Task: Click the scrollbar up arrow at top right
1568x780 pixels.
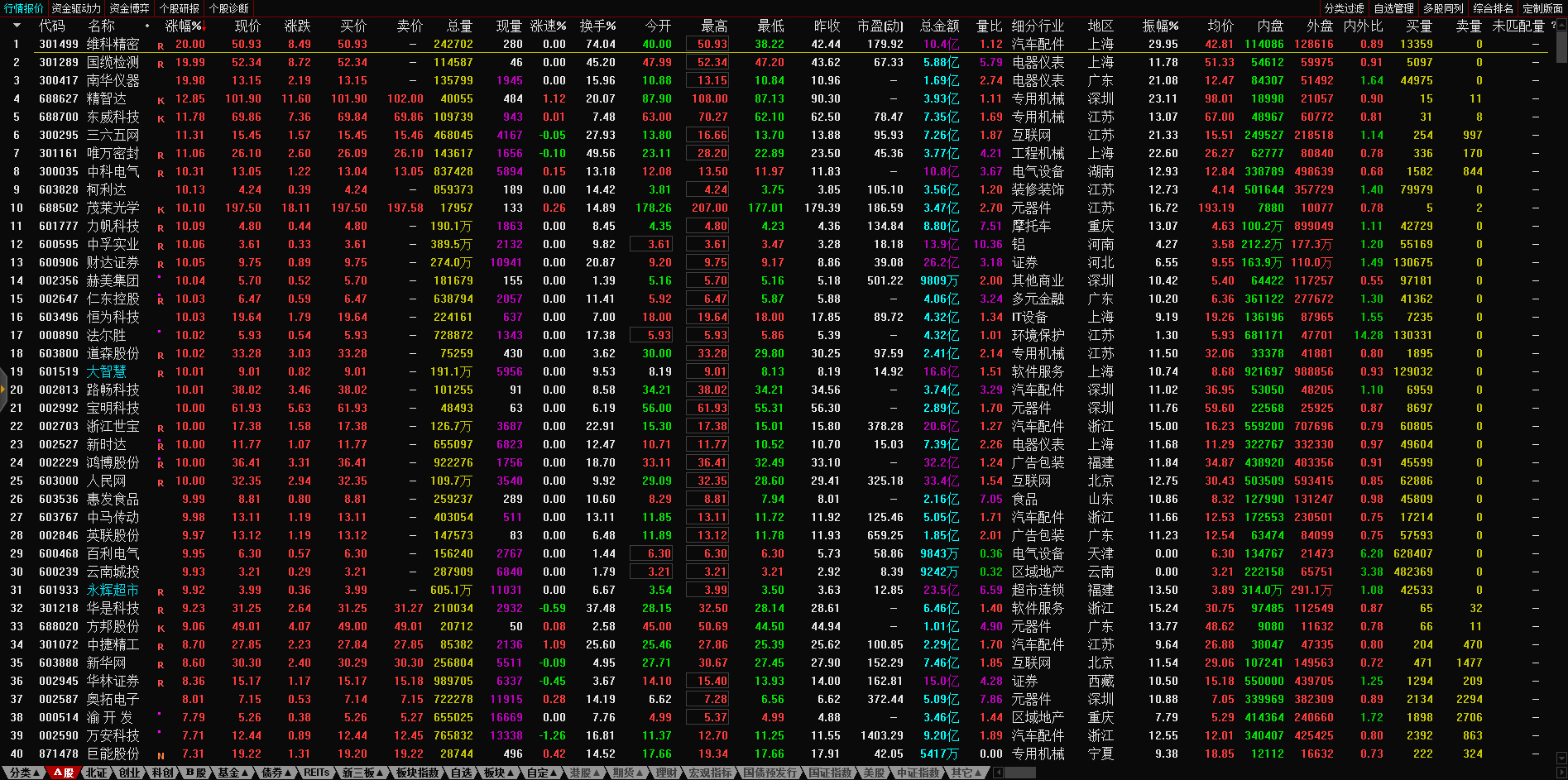Action: (1561, 25)
